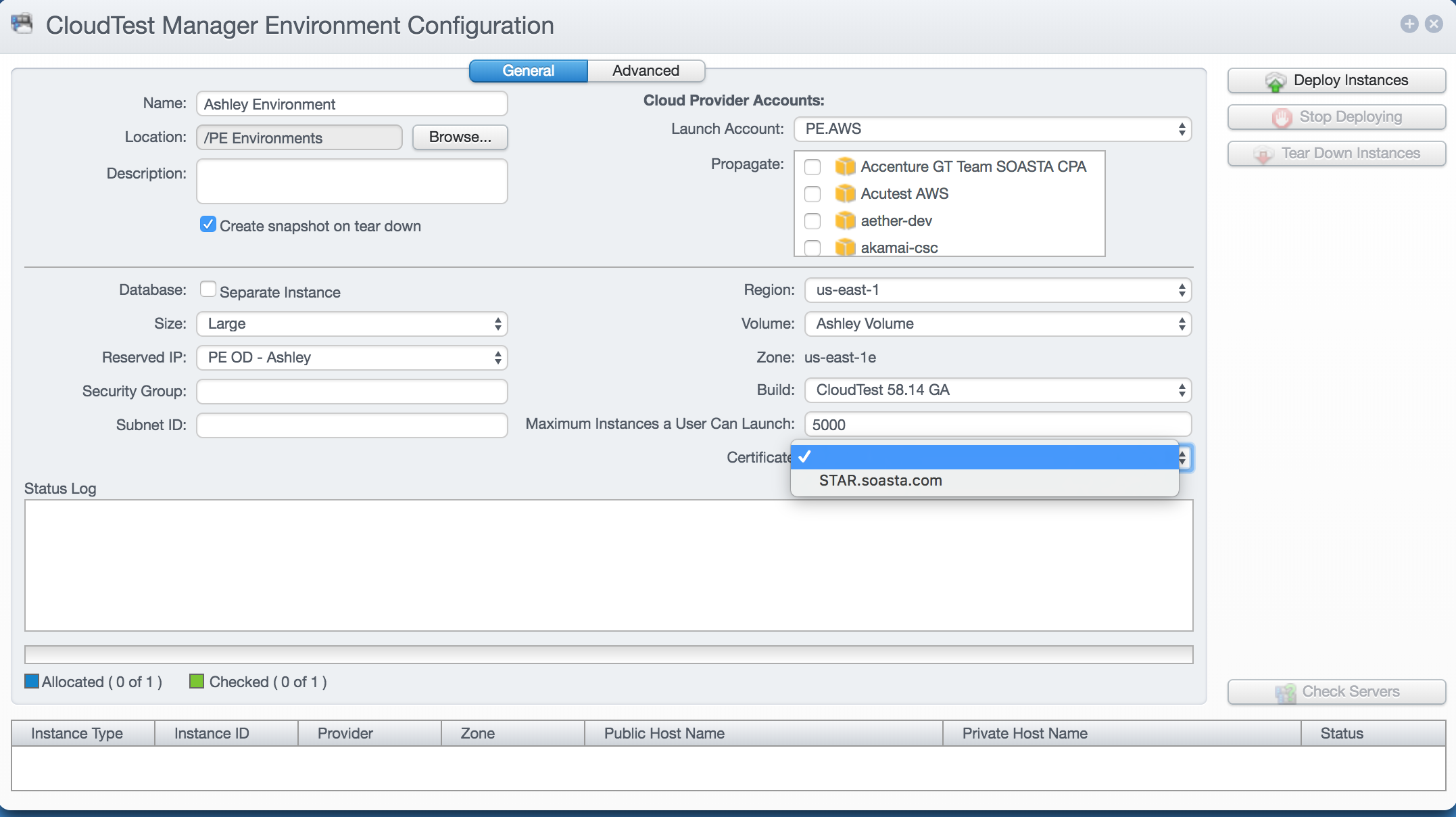
Task: Click the plus icon in title bar
Action: click(x=1409, y=24)
